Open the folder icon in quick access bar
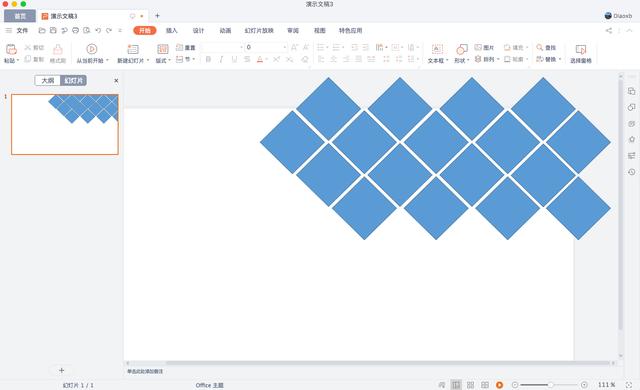 42,31
